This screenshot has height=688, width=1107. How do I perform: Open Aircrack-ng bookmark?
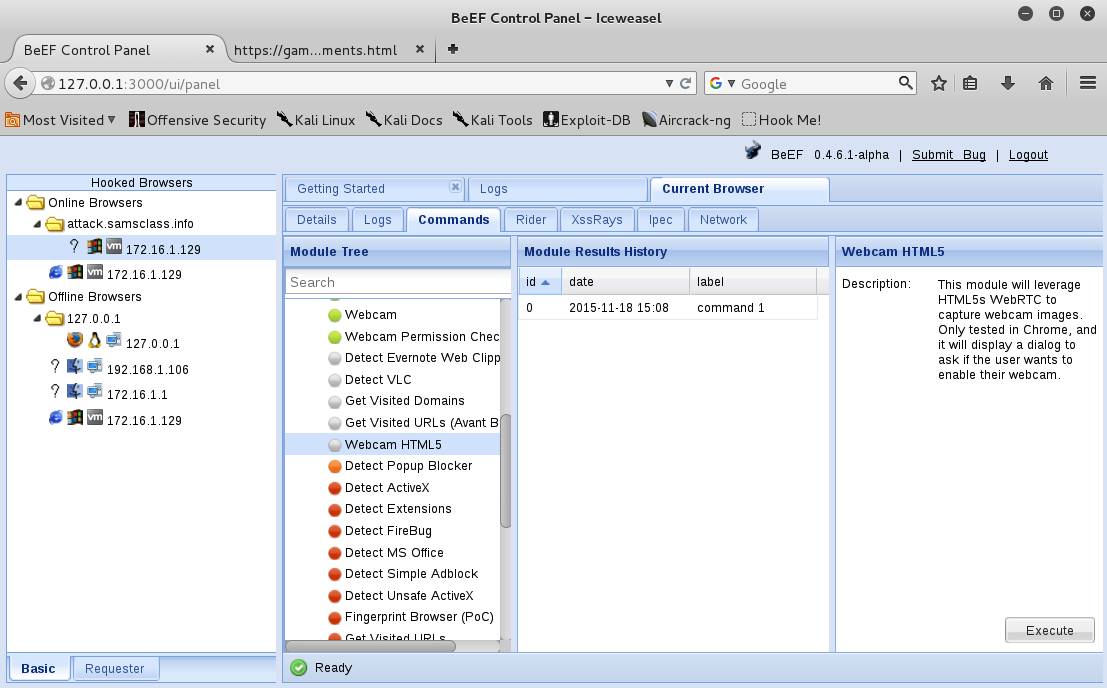click(686, 120)
